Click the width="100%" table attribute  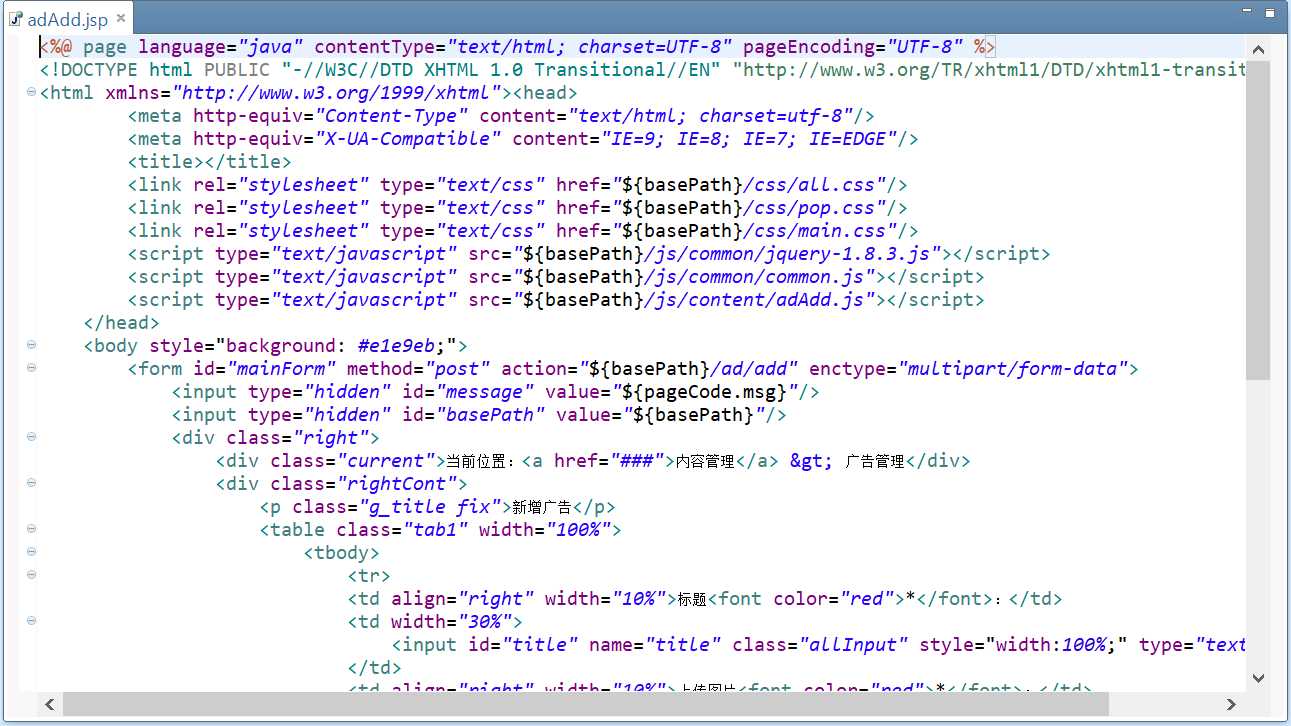pyautogui.click(x=545, y=530)
